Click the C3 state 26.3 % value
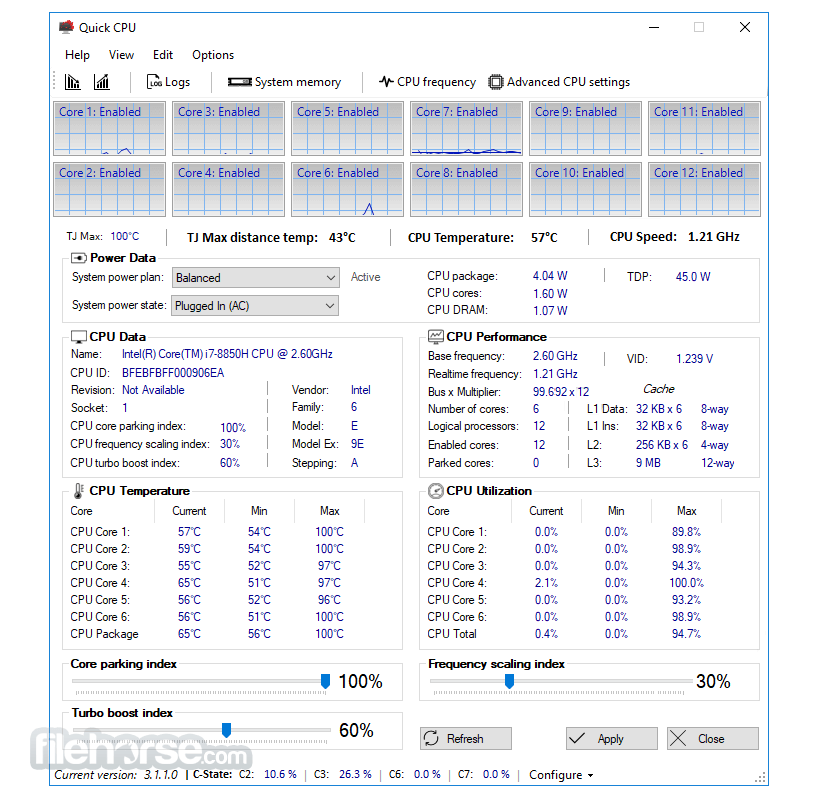The height and width of the screenshot is (800, 820). pyautogui.click(x=355, y=774)
